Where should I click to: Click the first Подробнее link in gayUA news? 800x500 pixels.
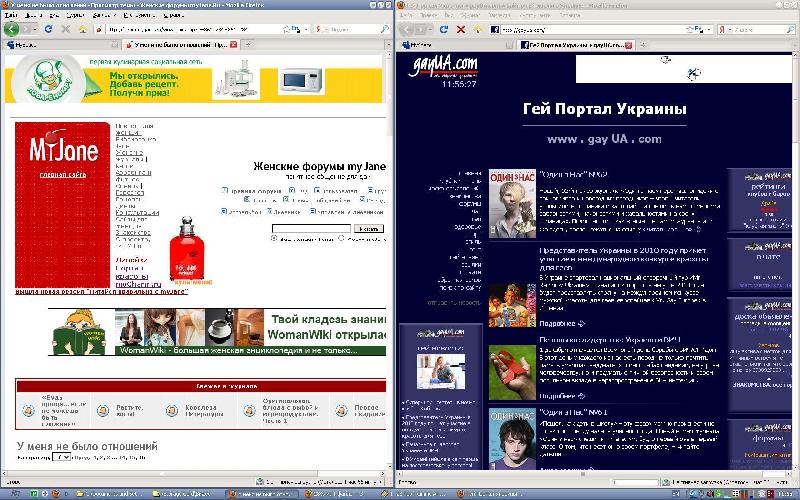tap(562, 323)
